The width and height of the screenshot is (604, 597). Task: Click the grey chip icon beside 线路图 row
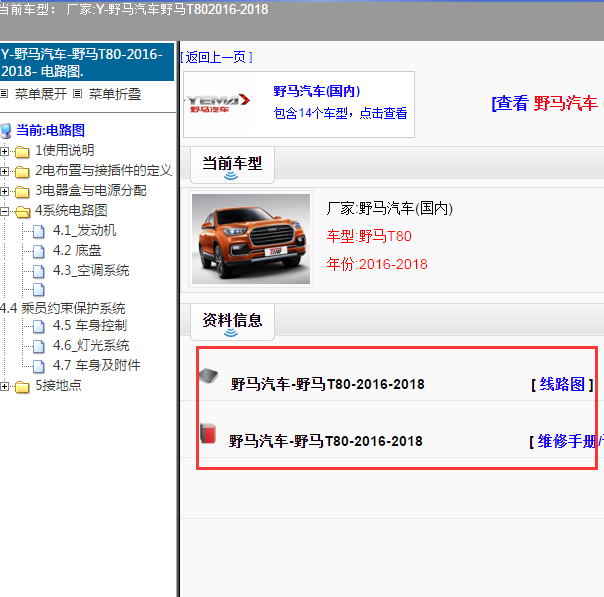coord(208,376)
